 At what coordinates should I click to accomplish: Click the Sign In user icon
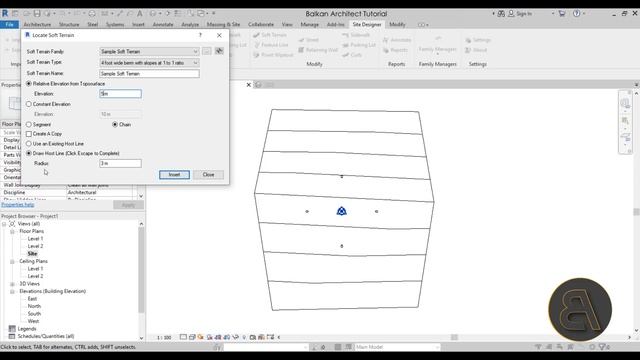(511, 13)
